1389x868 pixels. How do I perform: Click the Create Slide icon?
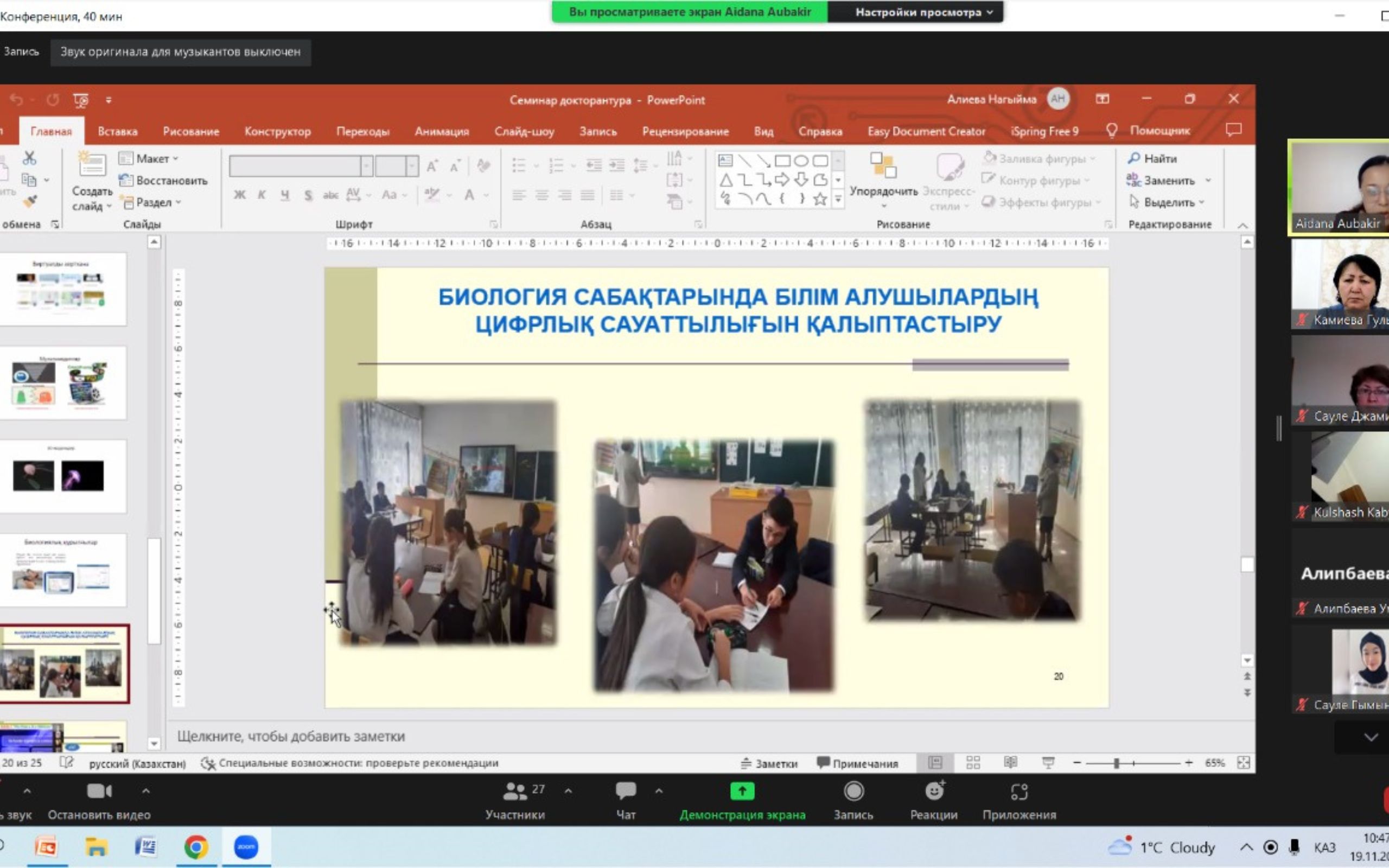point(92,166)
